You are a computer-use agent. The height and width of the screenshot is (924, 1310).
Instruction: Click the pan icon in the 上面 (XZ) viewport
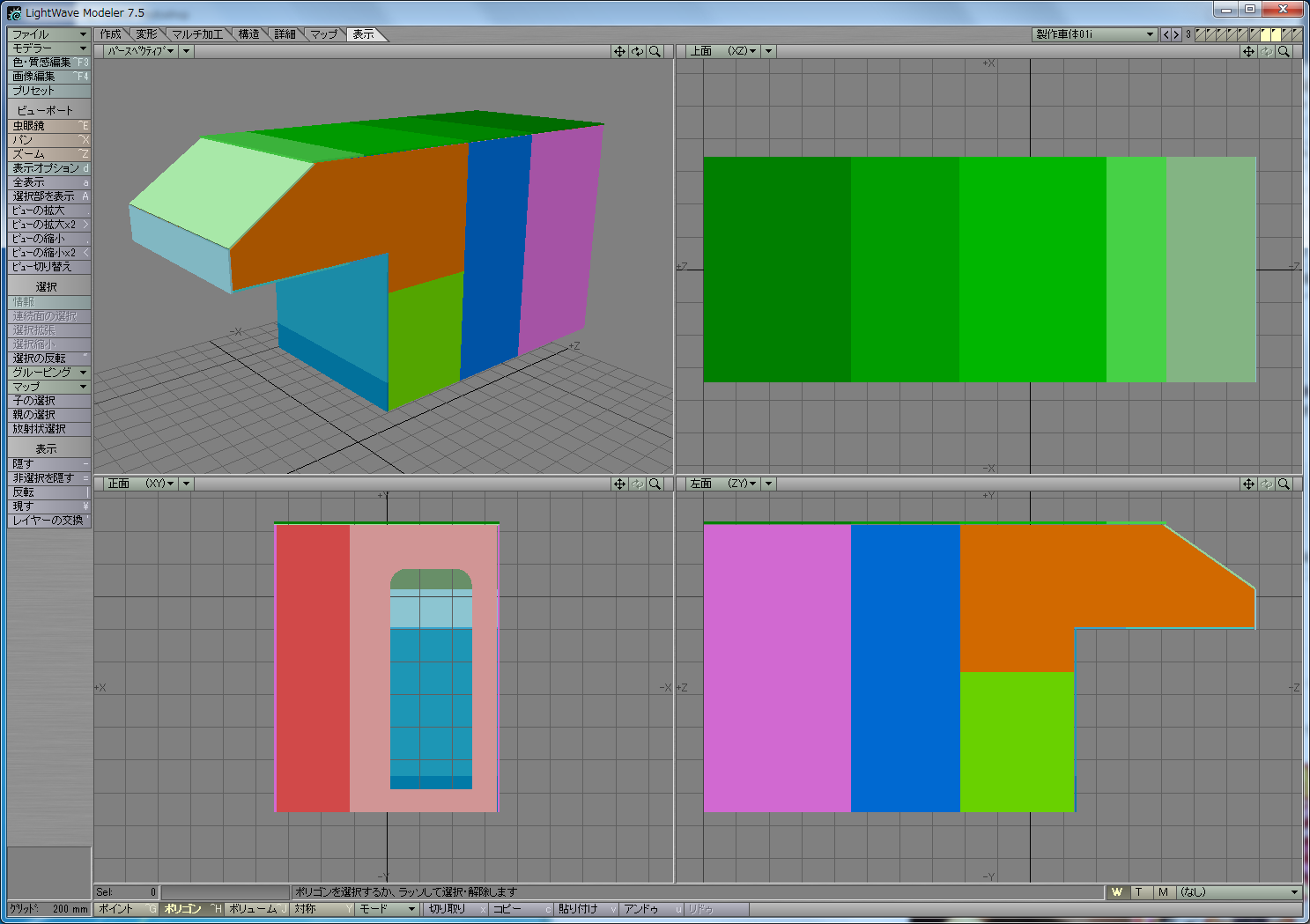tap(1248, 52)
